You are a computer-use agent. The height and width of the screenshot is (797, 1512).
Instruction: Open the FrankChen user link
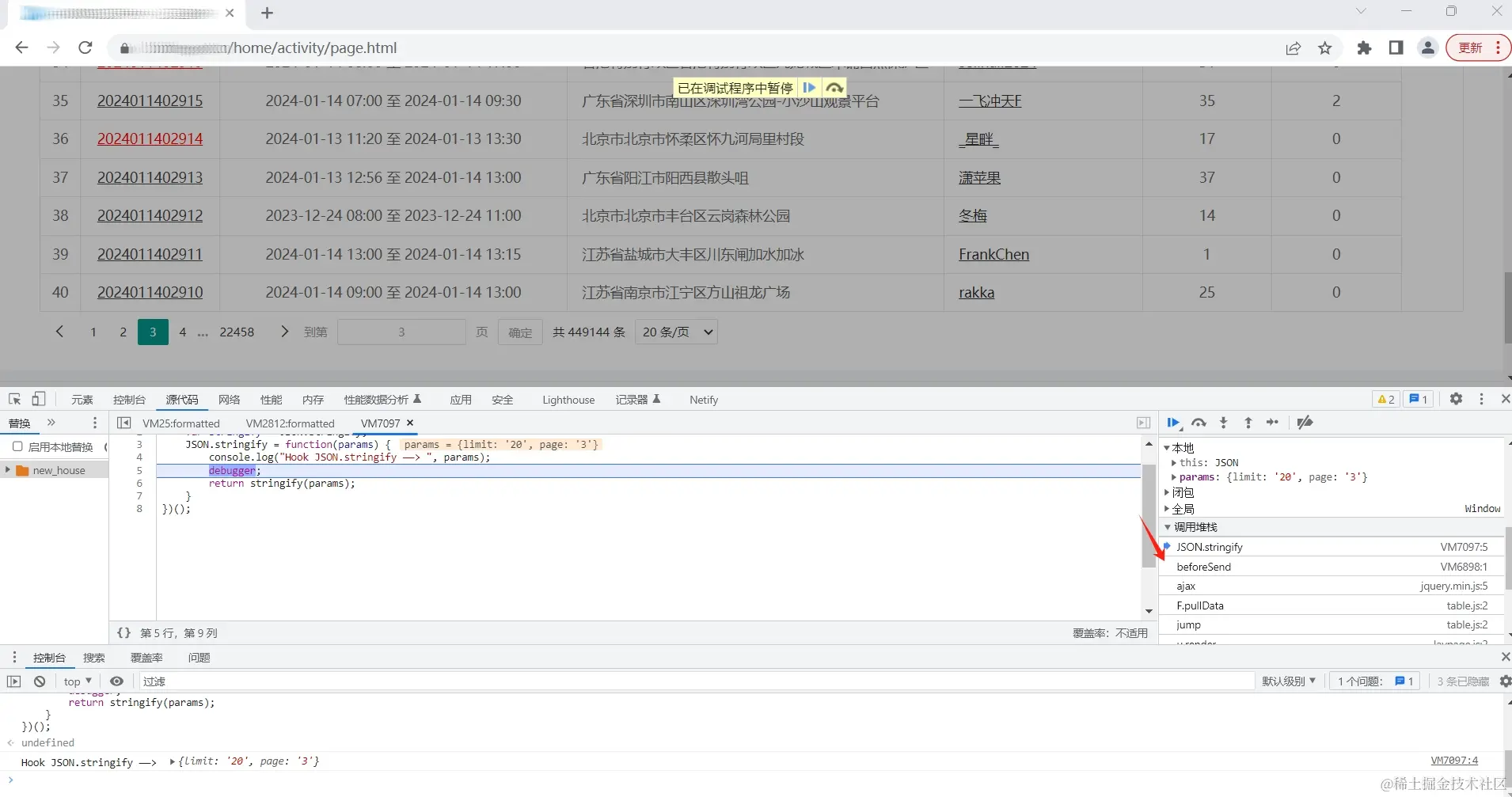click(x=994, y=254)
